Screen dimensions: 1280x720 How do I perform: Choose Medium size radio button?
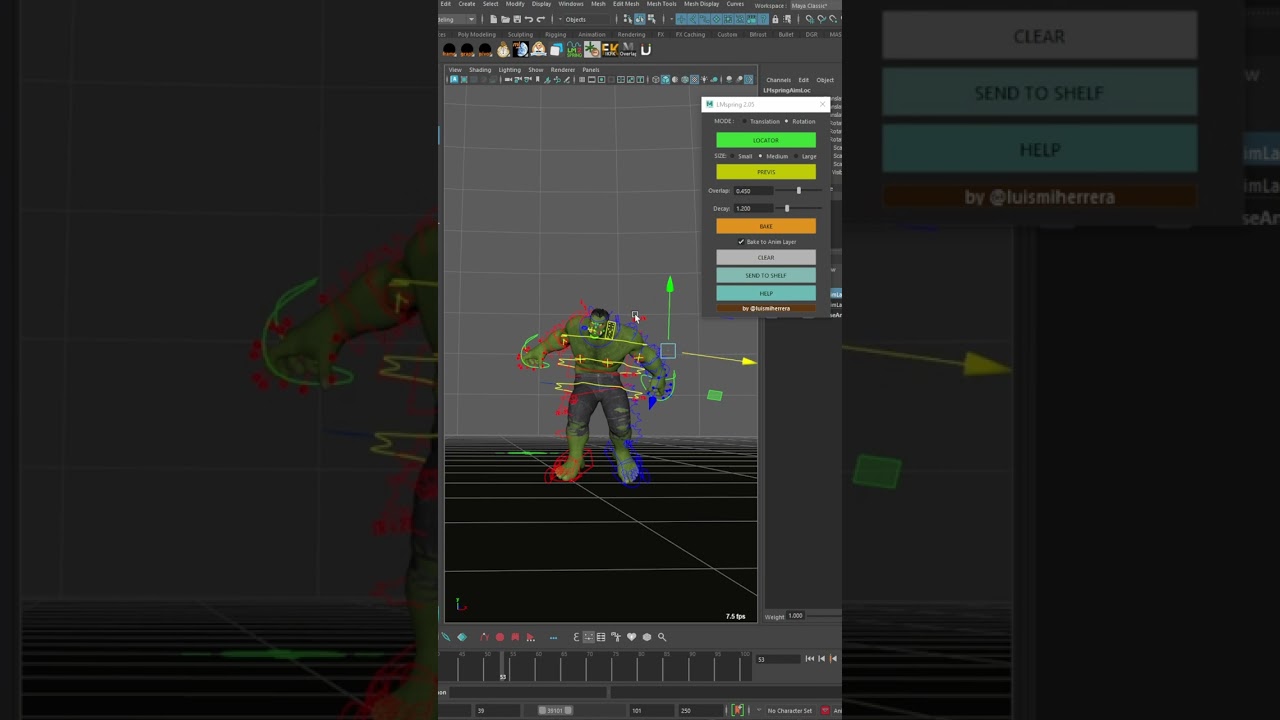click(761, 156)
